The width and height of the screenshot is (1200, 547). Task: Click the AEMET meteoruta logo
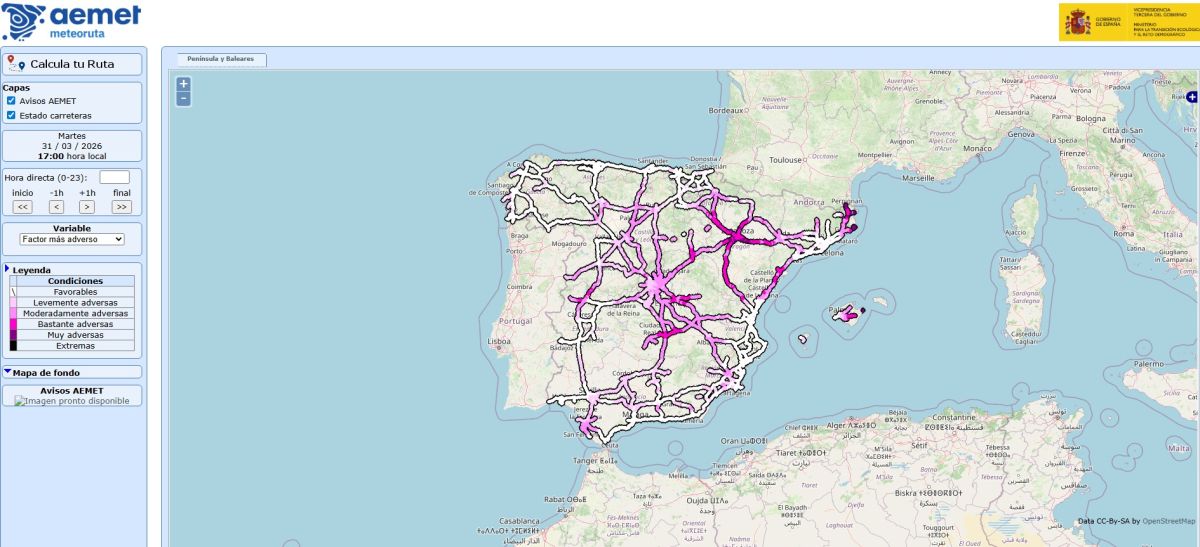(72, 21)
